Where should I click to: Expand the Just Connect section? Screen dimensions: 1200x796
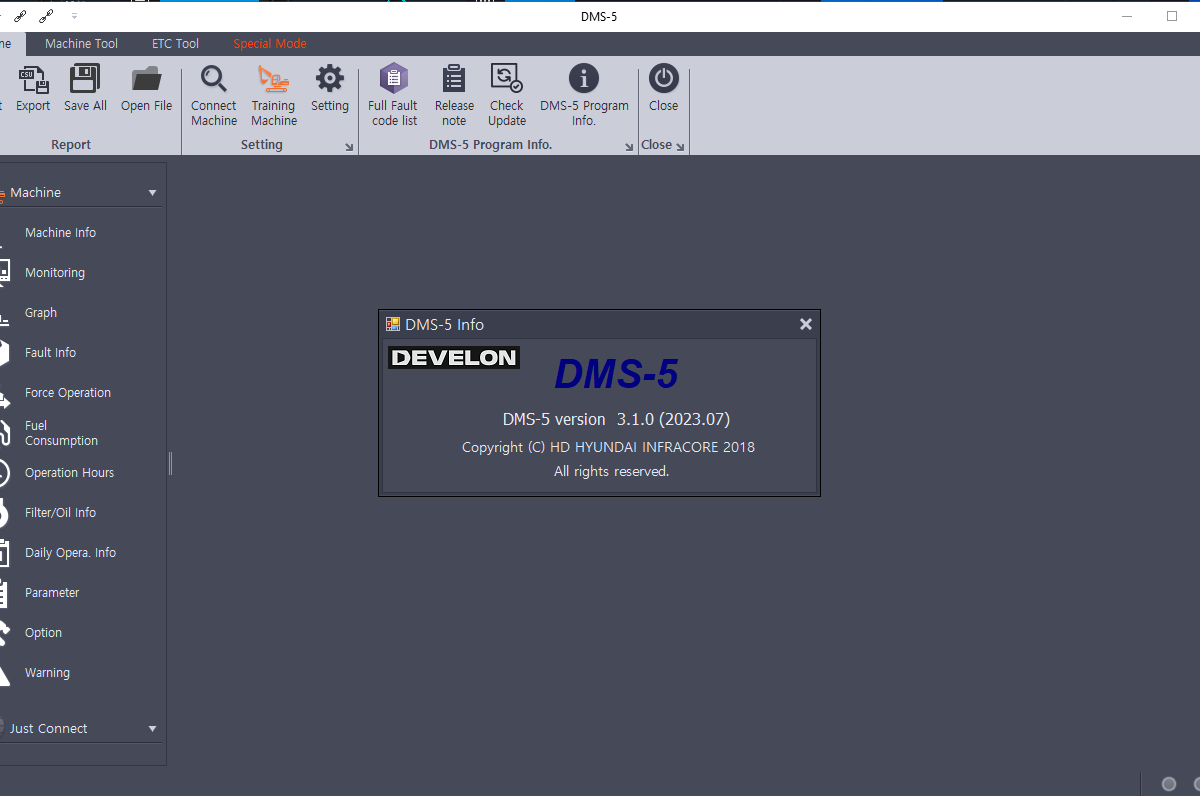point(152,728)
